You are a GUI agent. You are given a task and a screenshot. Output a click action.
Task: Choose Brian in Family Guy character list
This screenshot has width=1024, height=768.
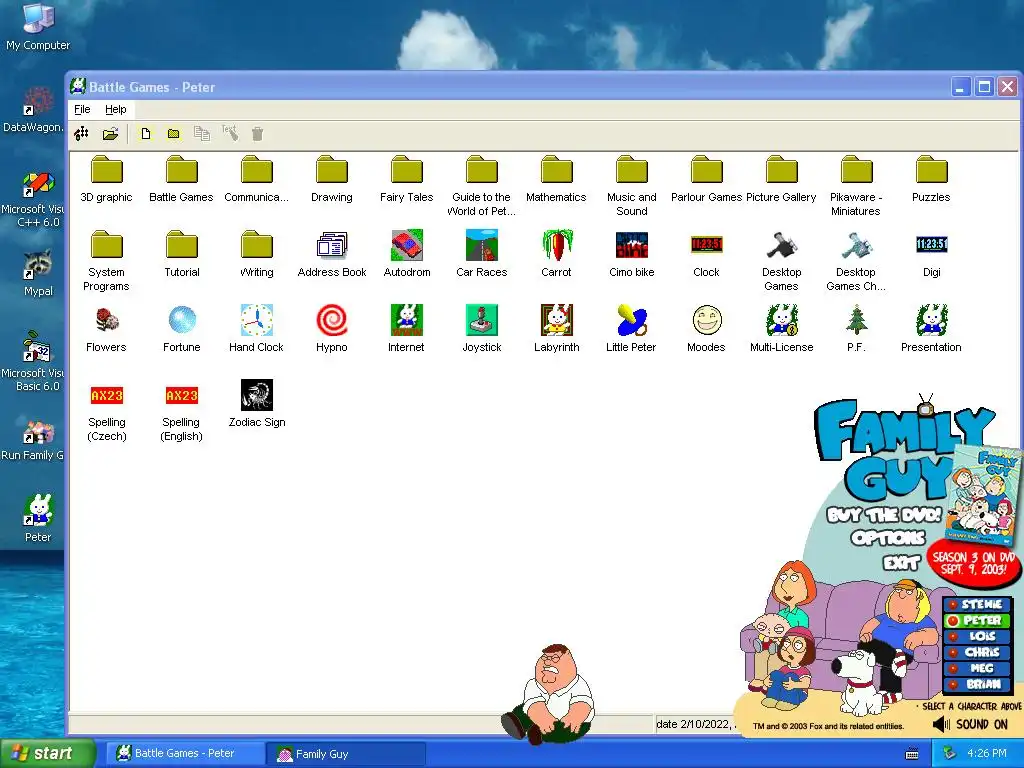(x=978, y=684)
